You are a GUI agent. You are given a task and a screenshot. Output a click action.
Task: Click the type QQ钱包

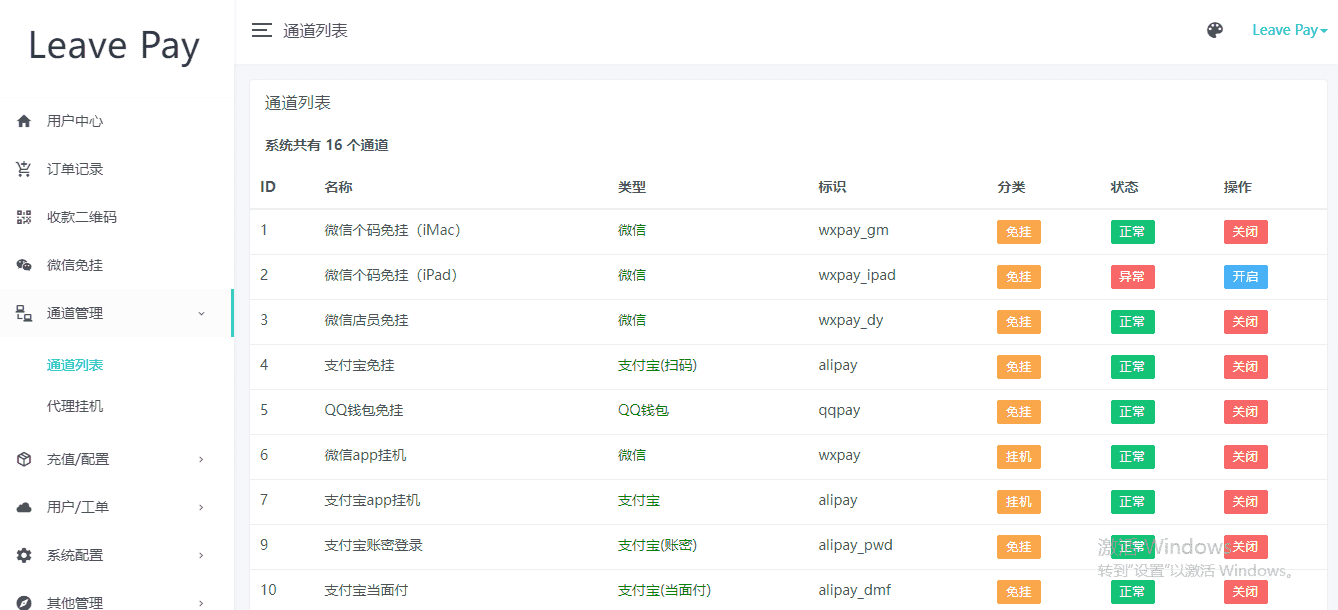pos(643,410)
